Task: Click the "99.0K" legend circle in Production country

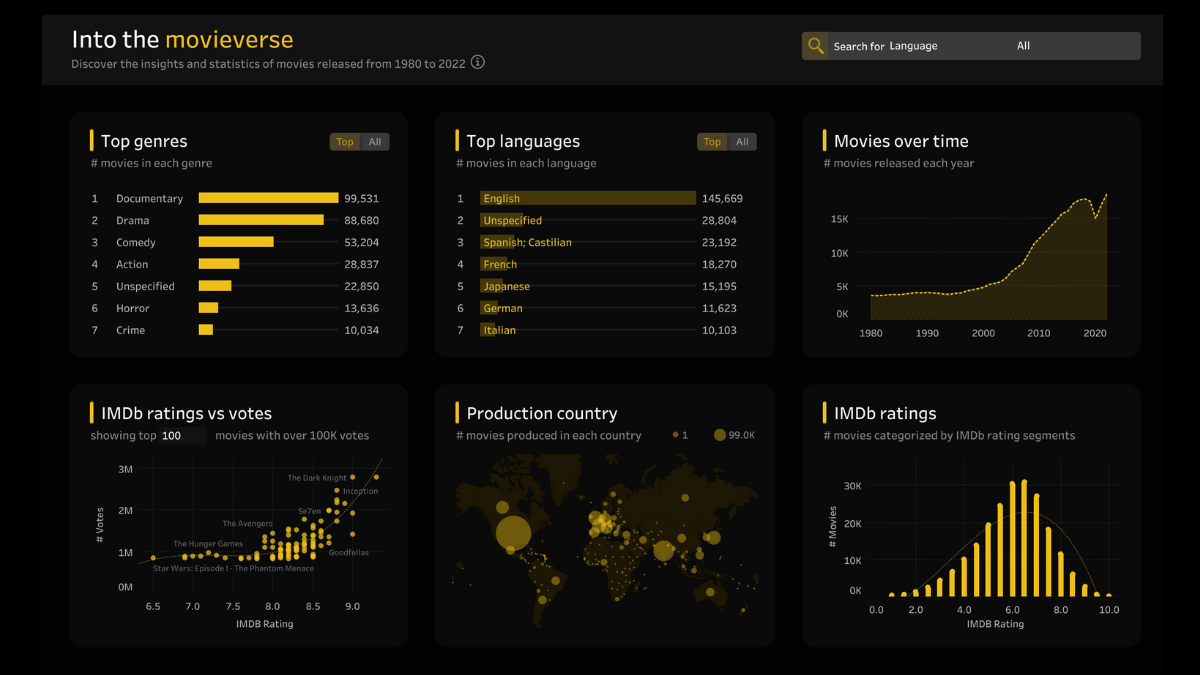Action: click(x=719, y=434)
